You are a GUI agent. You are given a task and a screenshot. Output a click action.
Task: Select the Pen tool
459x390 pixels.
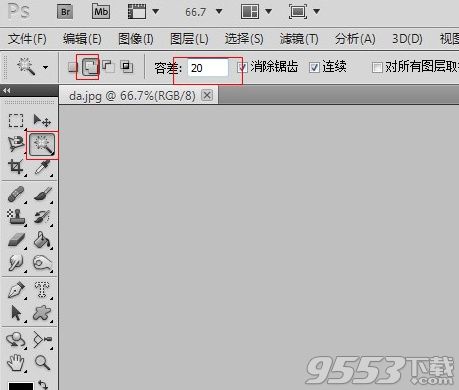[x=16, y=290]
